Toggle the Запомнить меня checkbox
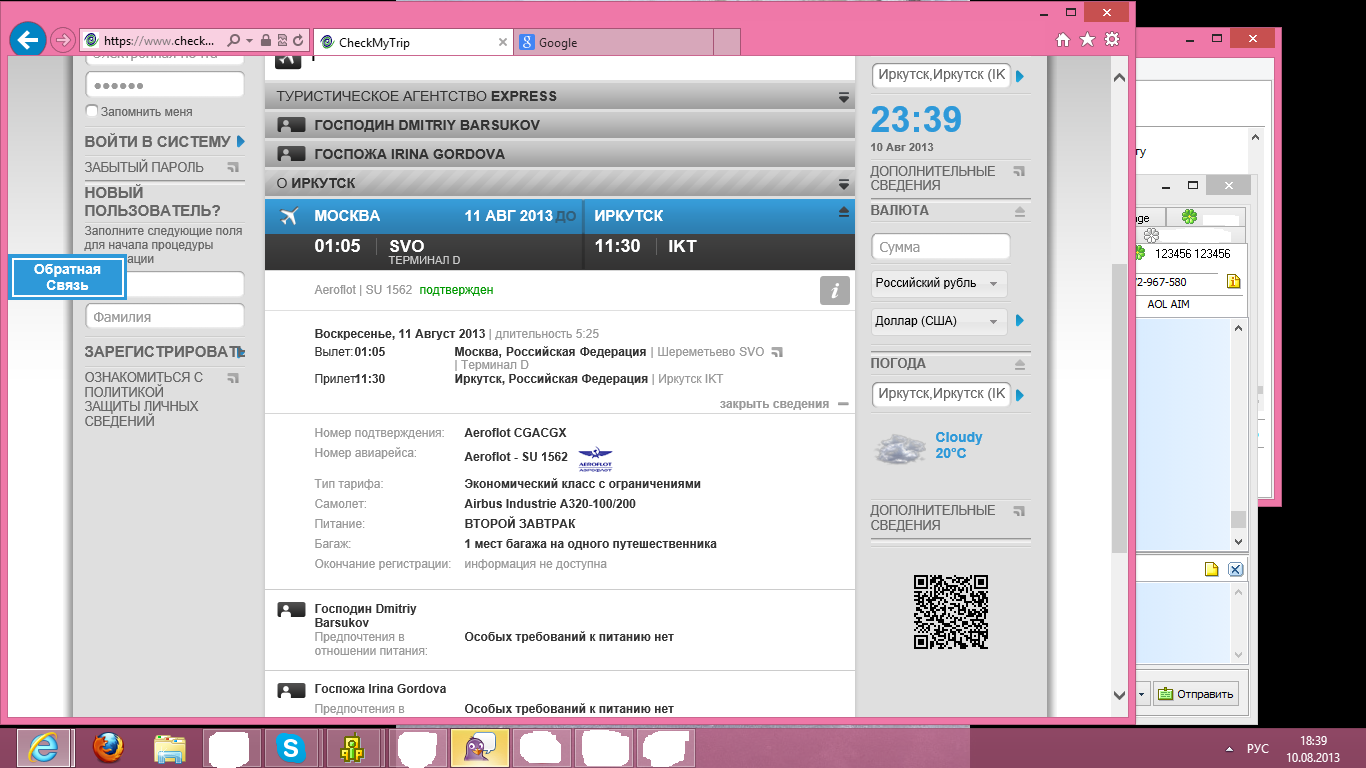 pos(92,111)
